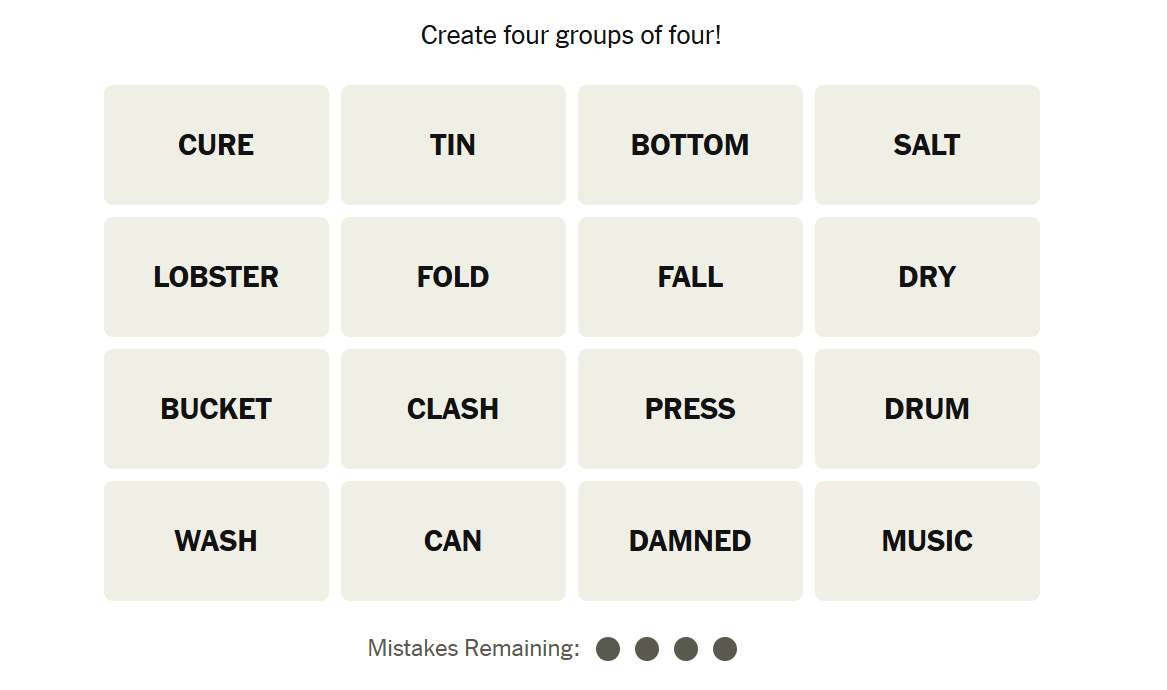Click the "Create four groups of four!" heading
1167x690 pixels.
571,36
